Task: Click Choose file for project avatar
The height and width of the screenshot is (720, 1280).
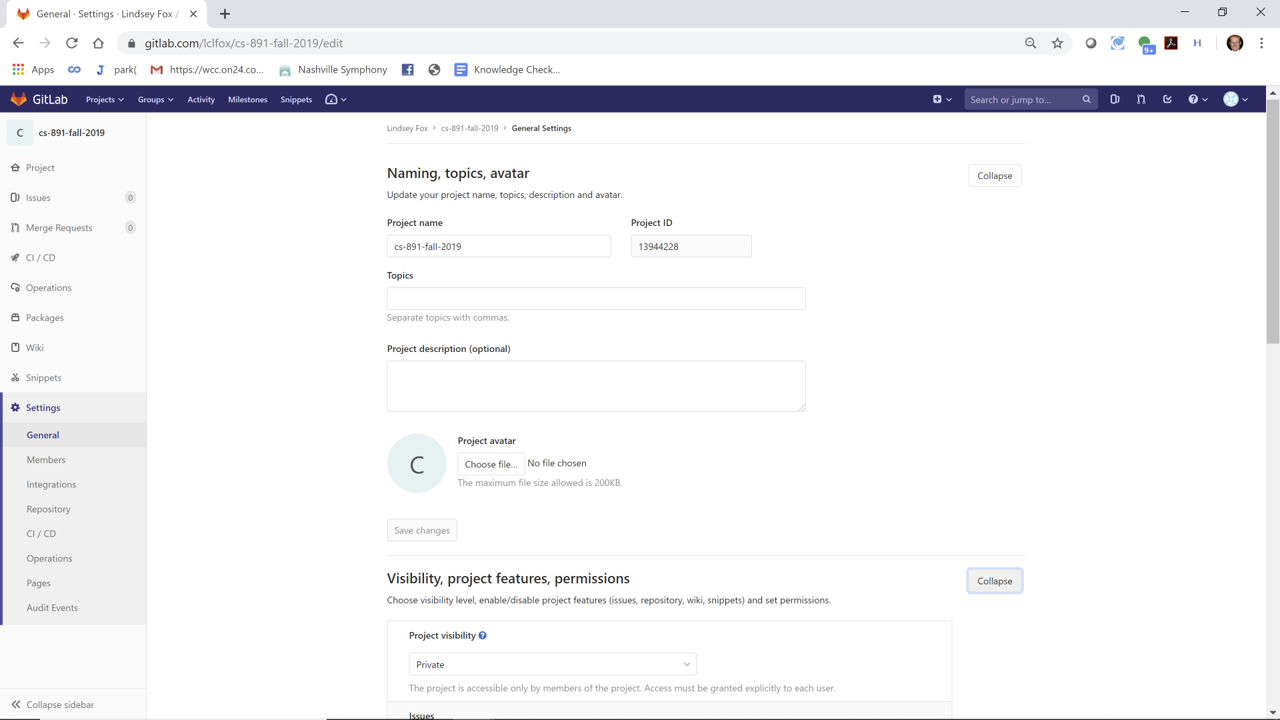Action: (x=490, y=464)
